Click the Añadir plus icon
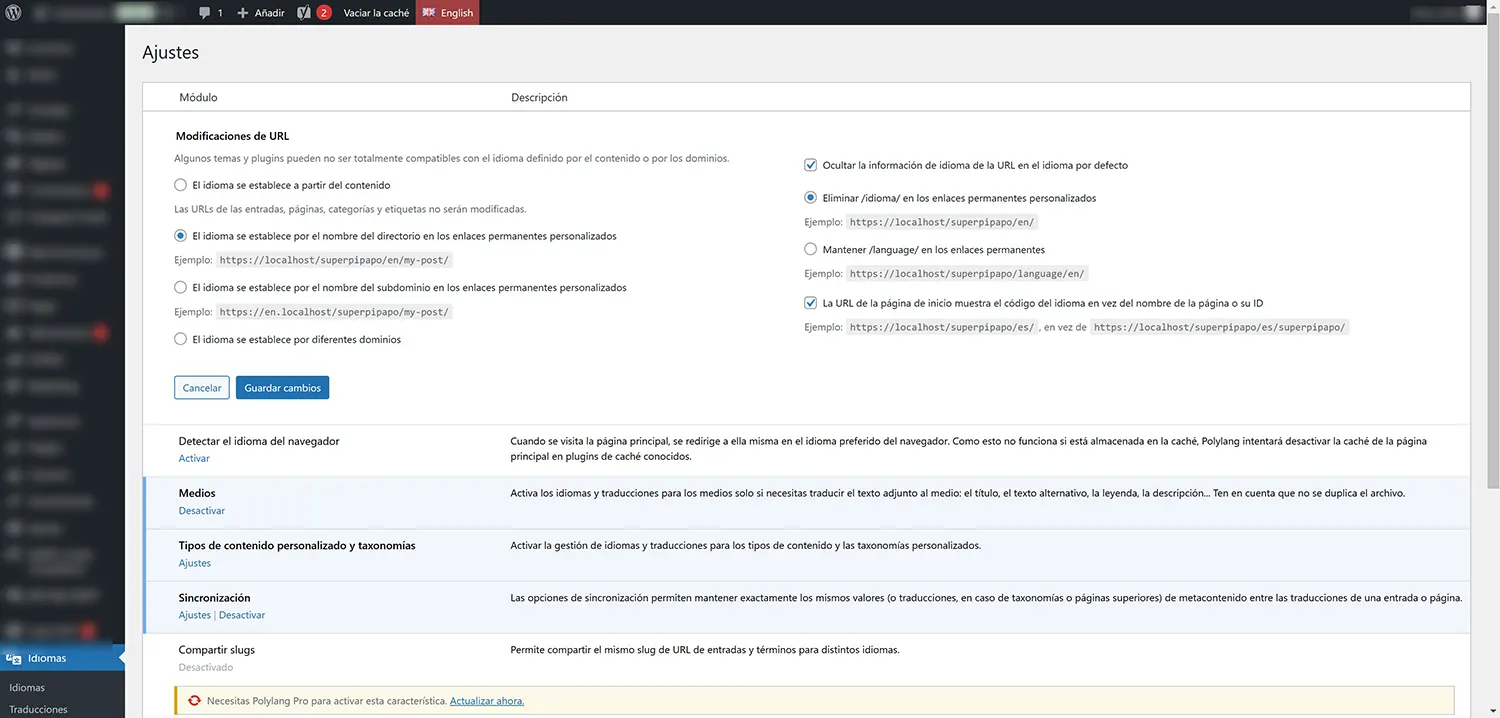This screenshot has width=1500, height=718. (x=243, y=12)
